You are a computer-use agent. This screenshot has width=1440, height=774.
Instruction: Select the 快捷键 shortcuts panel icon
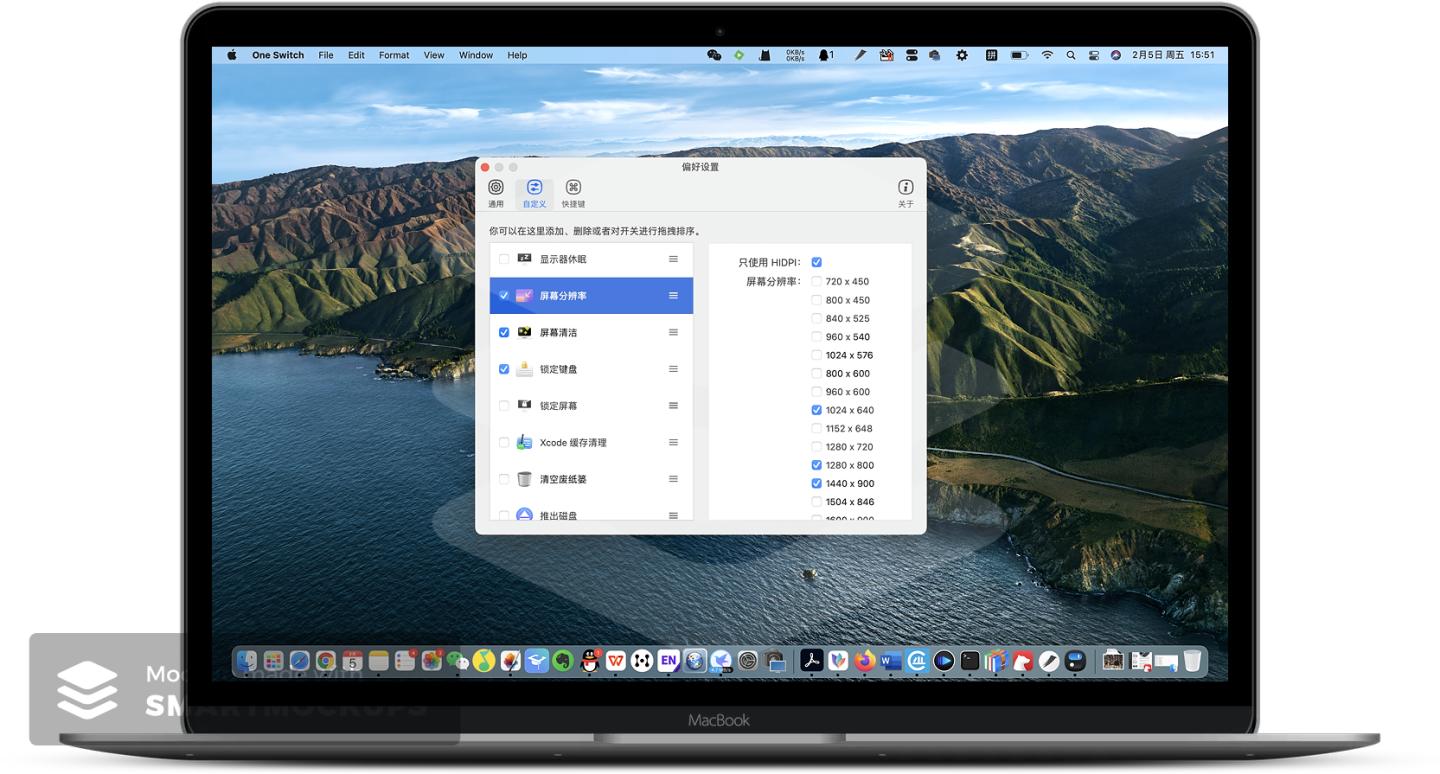573,187
